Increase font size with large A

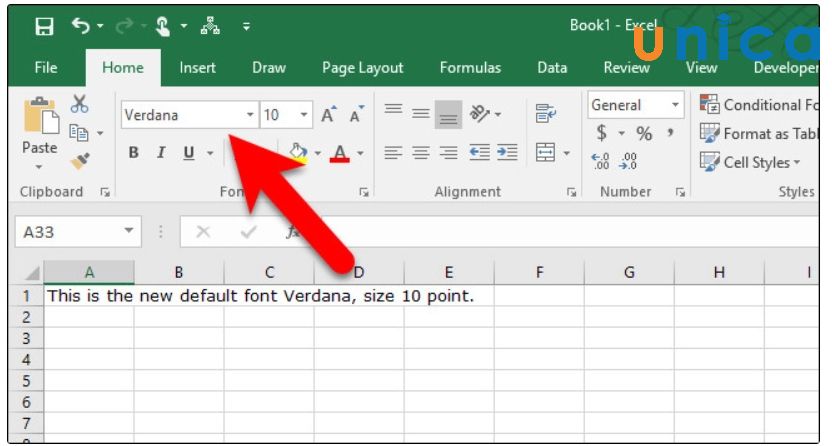point(328,114)
